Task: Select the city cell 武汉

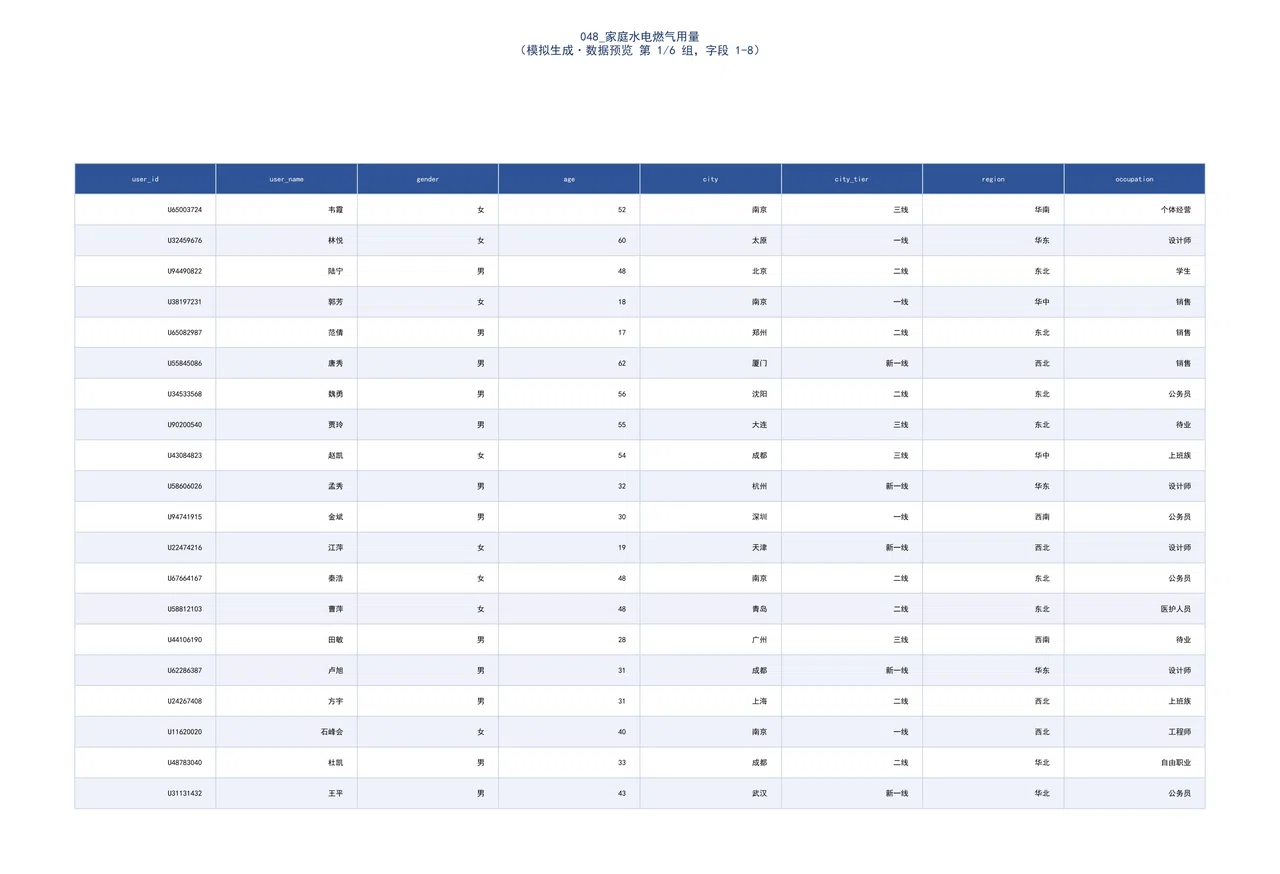Action: [x=711, y=793]
